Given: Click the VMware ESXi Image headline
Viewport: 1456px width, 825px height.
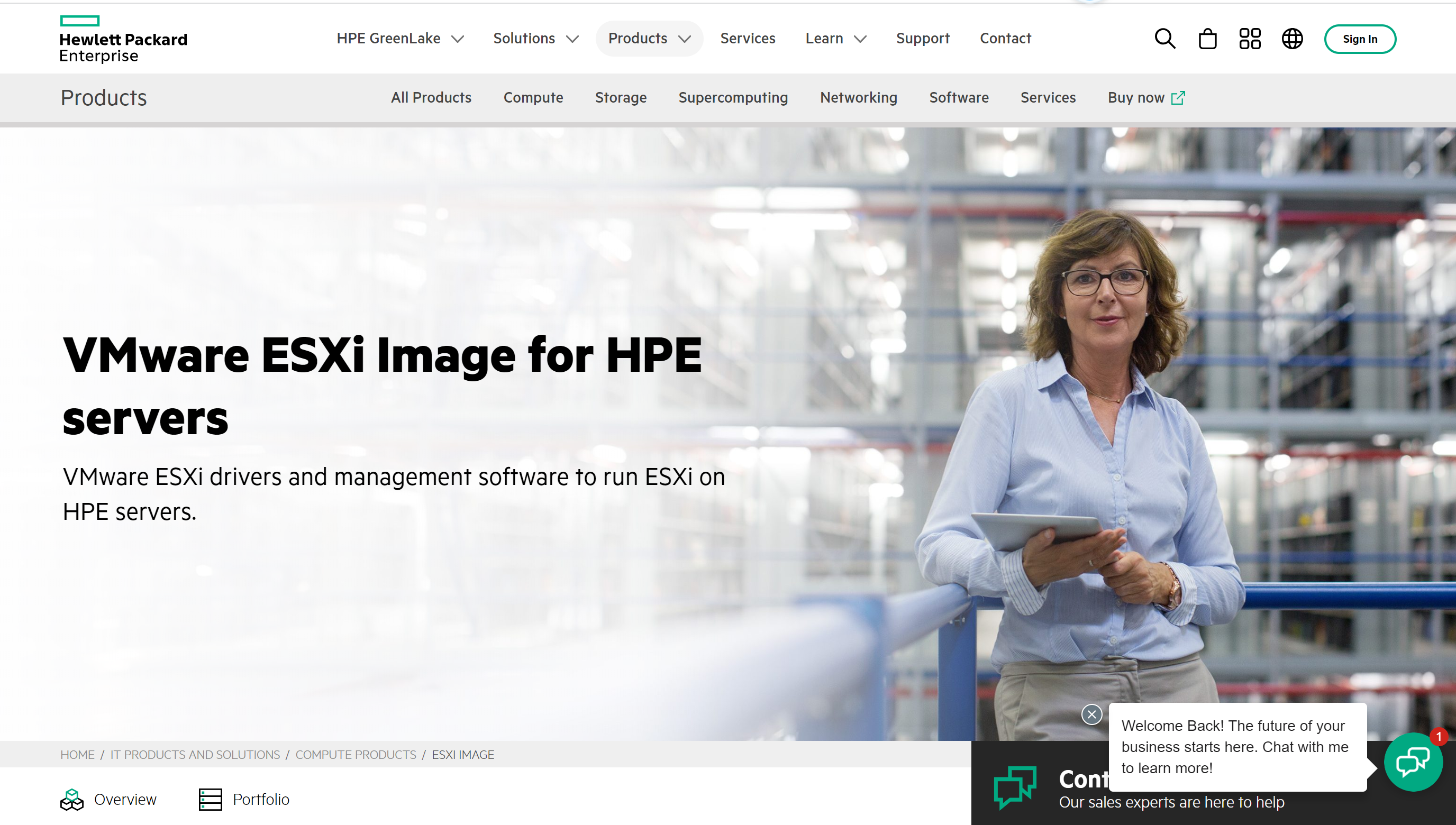Looking at the screenshot, I should (382, 386).
